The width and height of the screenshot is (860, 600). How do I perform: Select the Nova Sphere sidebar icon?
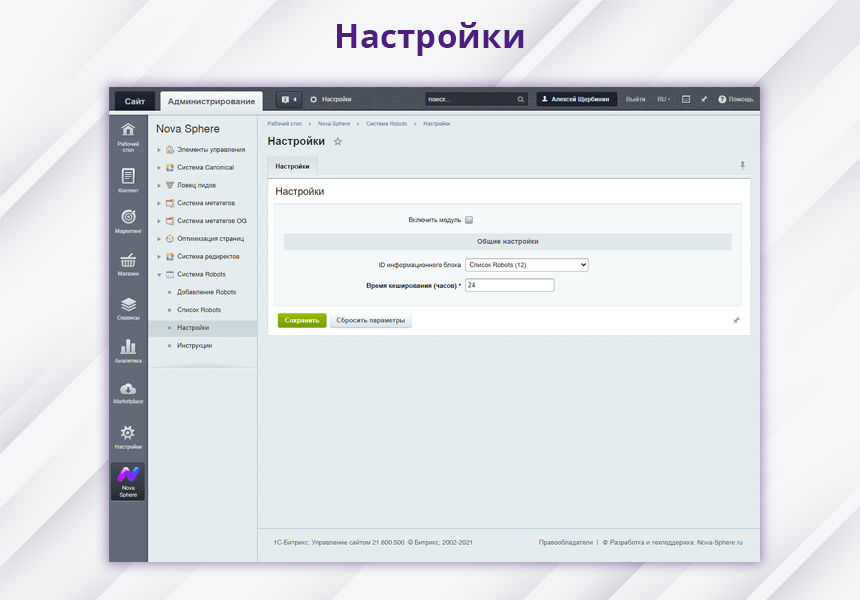click(128, 481)
